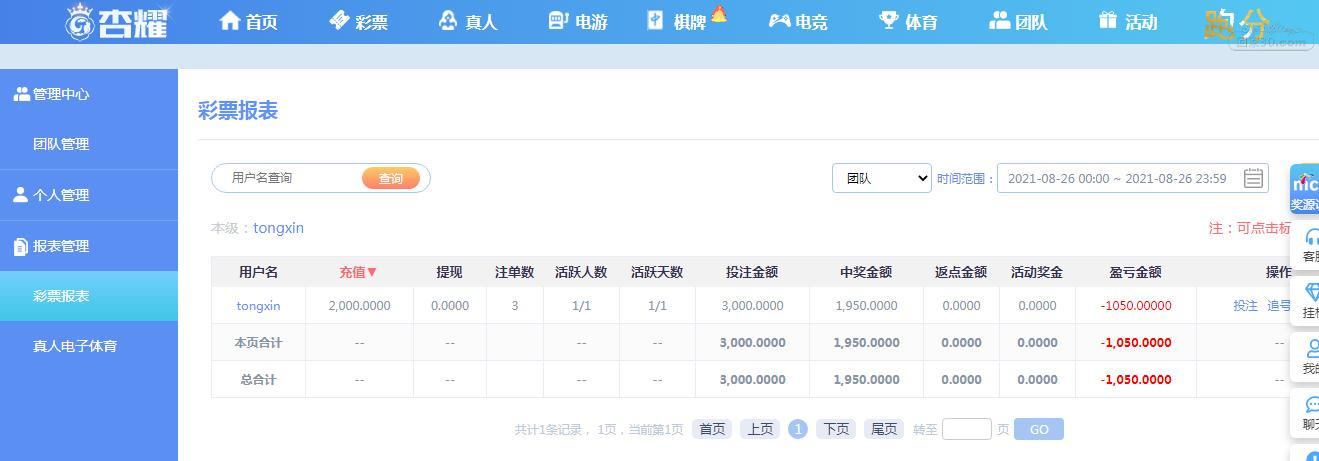Image resolution: width=1319 pixels, height=461 pixels.
Task: Go to 下页 next page
Action: pyautogui.click(x=836, y=429)
